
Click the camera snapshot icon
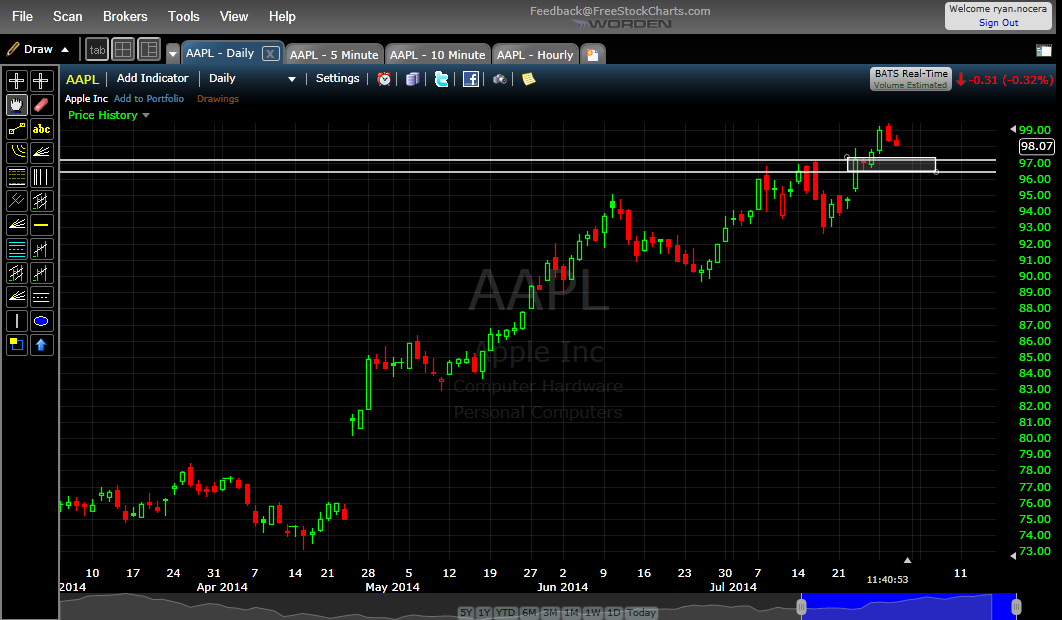pyautogui.click(x=499, y=79)
